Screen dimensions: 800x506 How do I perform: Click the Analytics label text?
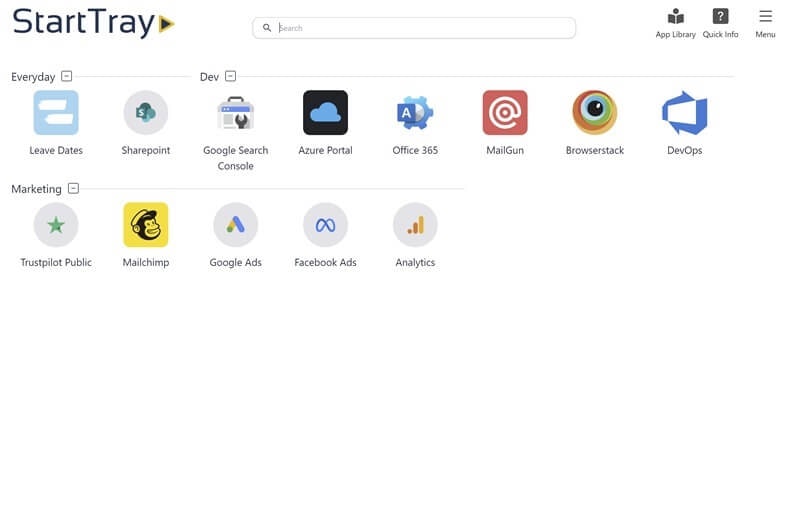415,263
